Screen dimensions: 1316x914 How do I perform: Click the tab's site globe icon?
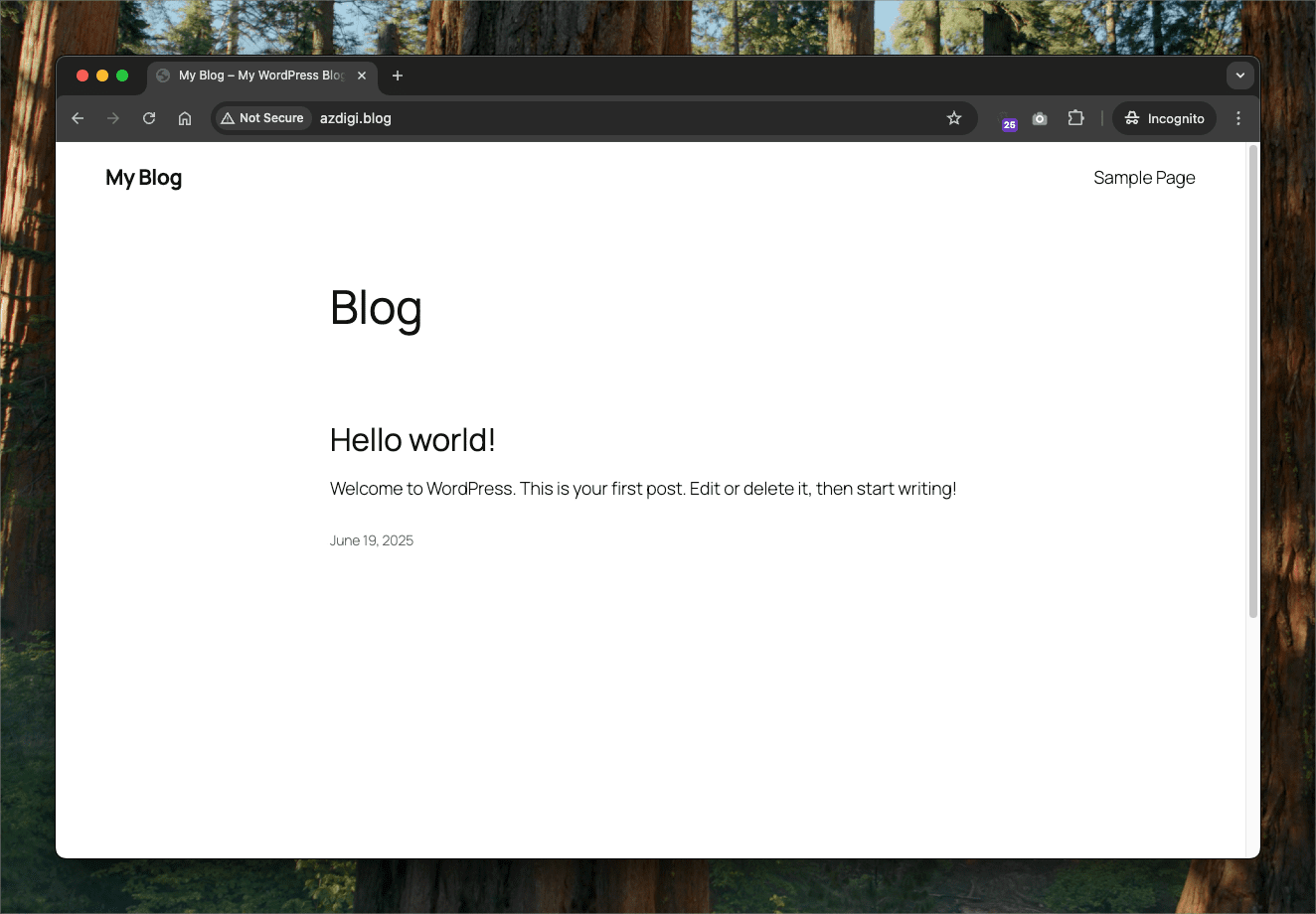point(161,75)
